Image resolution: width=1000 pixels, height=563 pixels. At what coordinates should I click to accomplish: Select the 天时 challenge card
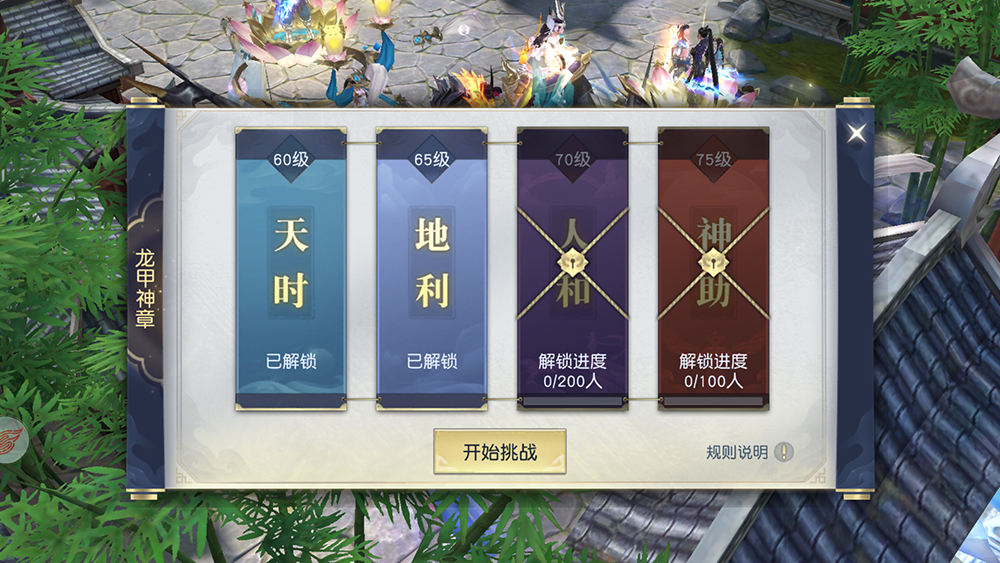pyautogui.click(x=291, y=268)
